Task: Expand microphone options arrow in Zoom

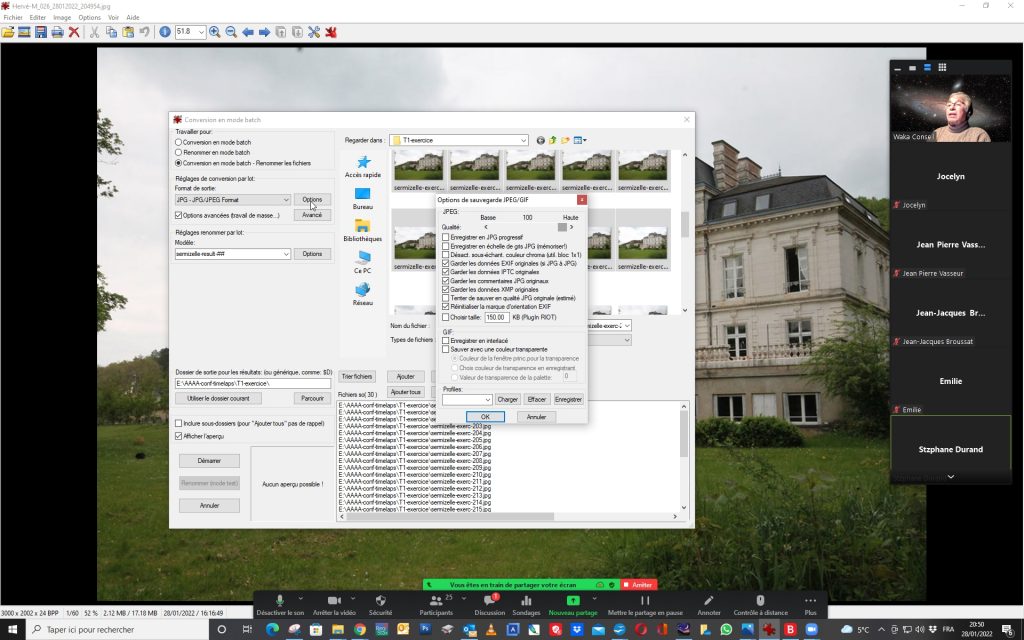Action: (300, 598)
